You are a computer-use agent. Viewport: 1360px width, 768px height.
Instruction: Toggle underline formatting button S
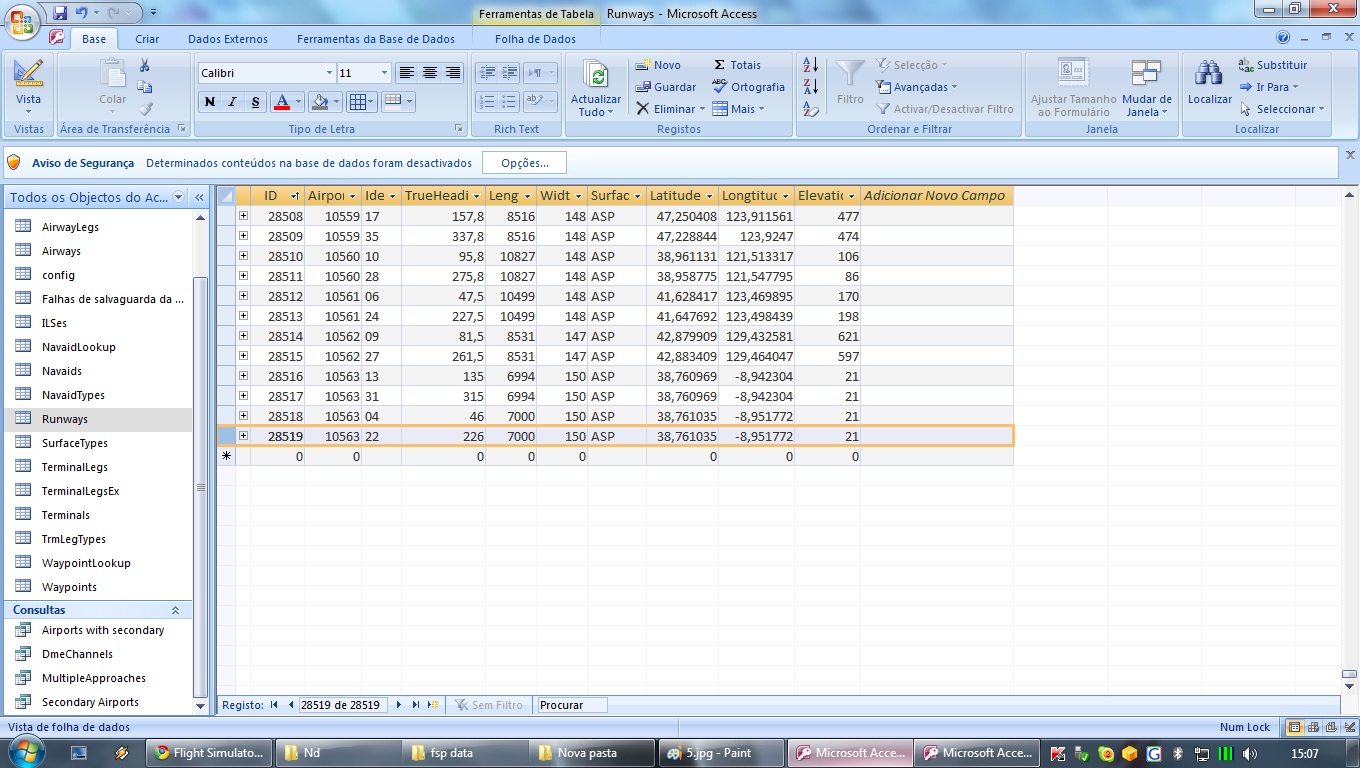click(x=255, y=102)
